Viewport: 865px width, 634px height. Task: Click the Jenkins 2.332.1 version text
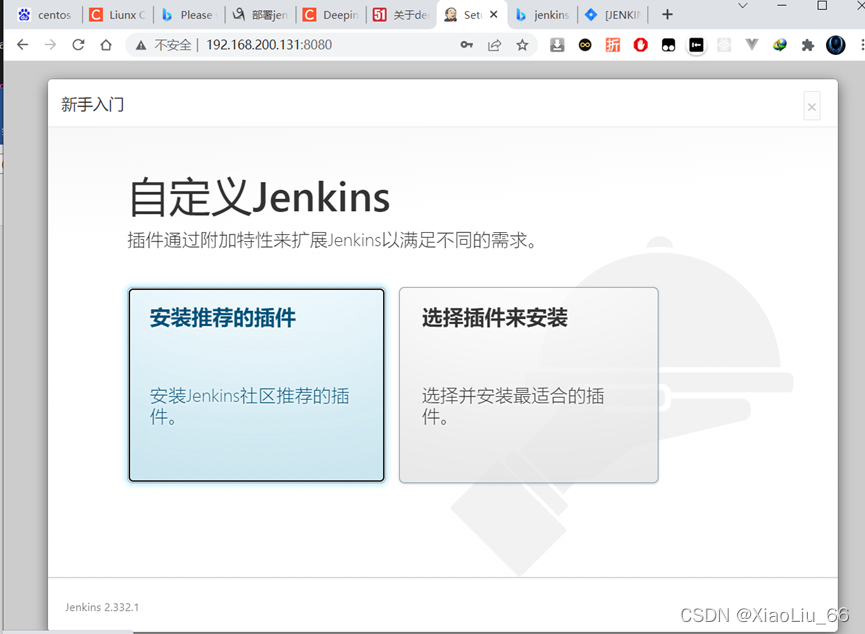pyautogui.click(x=102, y=607)
